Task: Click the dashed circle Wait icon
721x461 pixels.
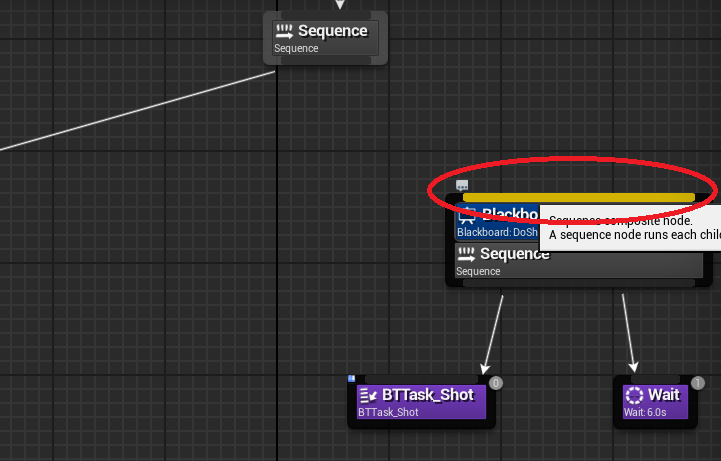Action: coord(635,395)
